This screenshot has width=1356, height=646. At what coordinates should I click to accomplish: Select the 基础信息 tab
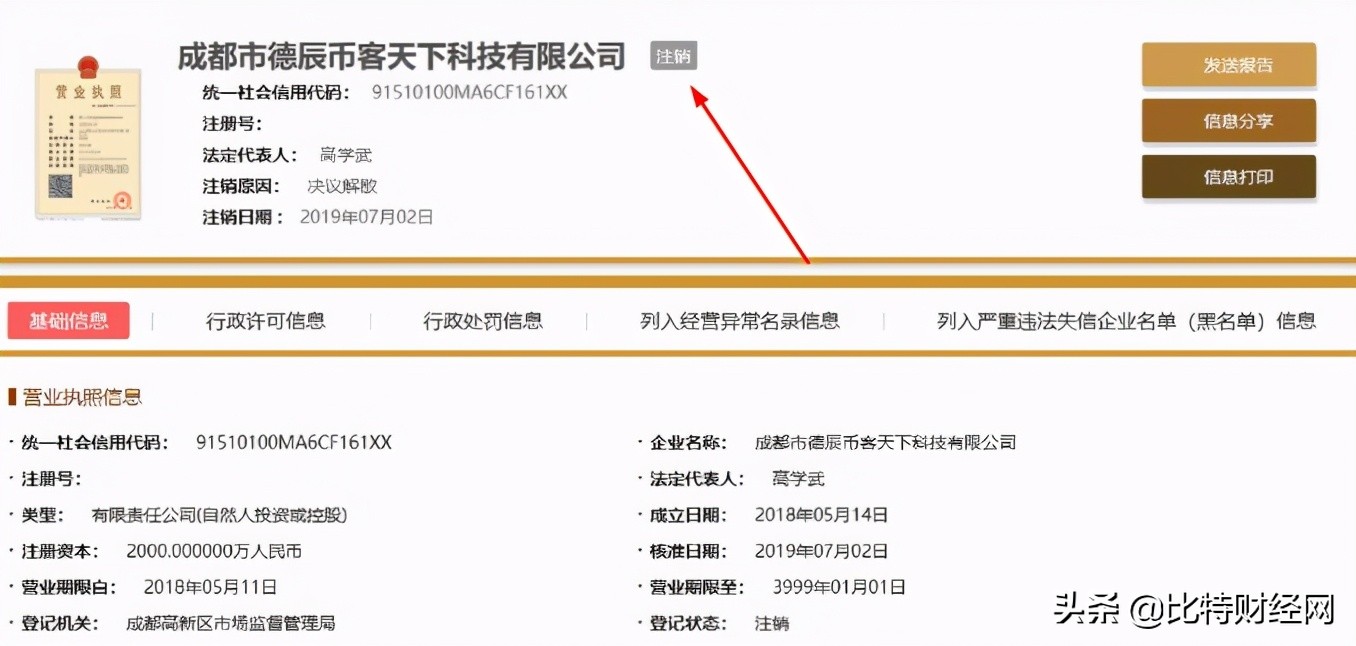point(69,321)
